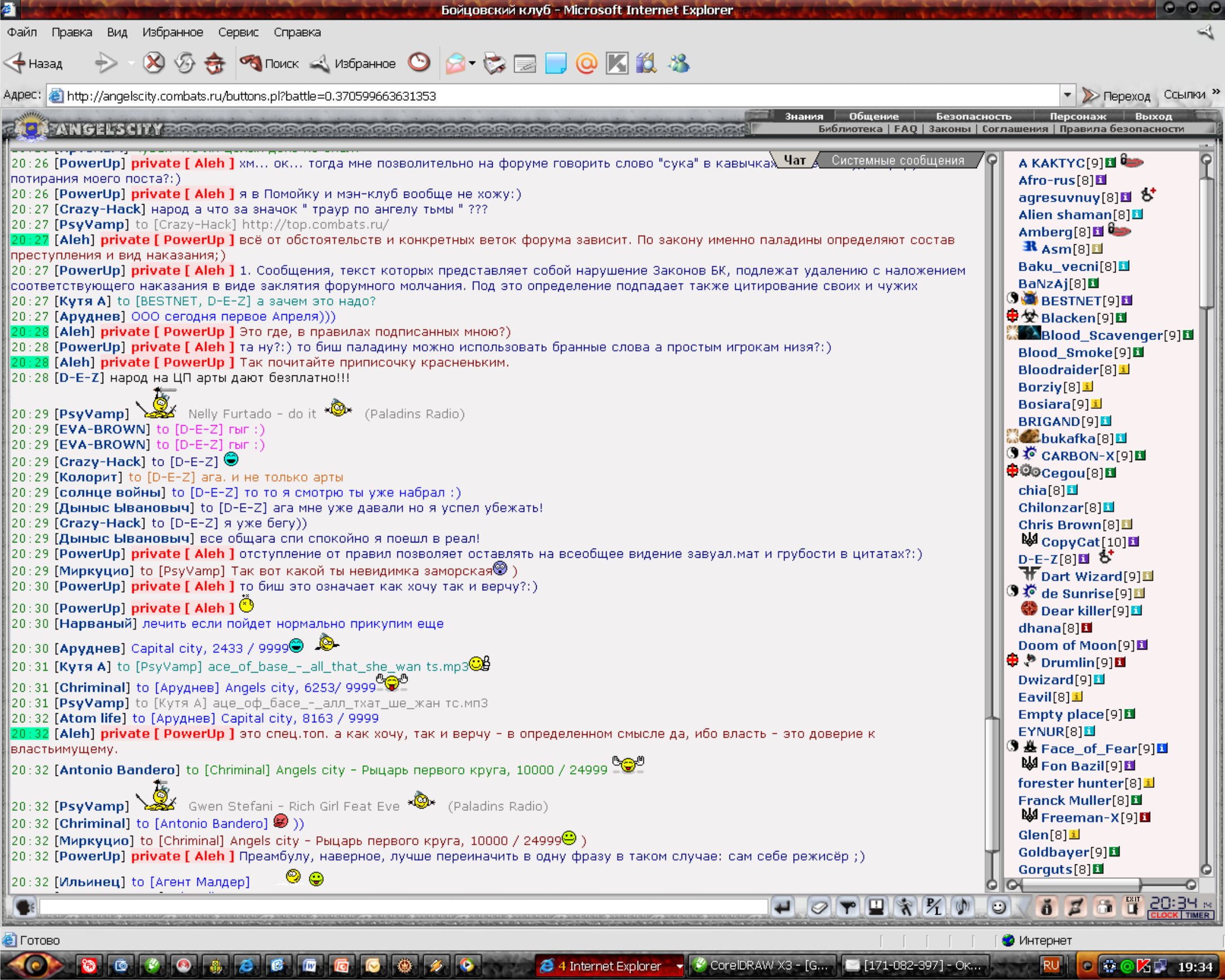The image size is (1225, 980).
Task: Expand the Ссылки links chevron
Action: coord(1216,91)
